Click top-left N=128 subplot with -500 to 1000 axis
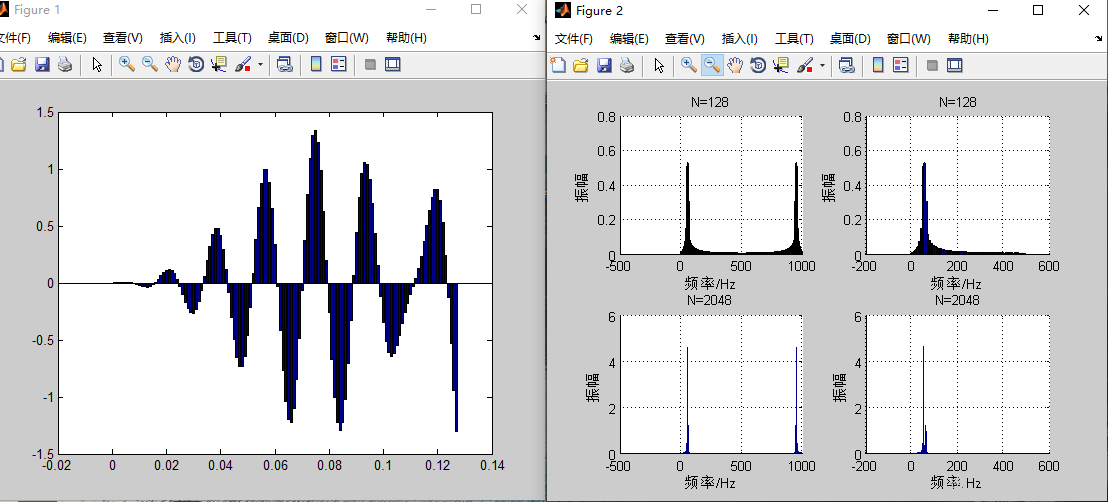The width and height of the screenshot is (1108, 502). click(711, 185)
